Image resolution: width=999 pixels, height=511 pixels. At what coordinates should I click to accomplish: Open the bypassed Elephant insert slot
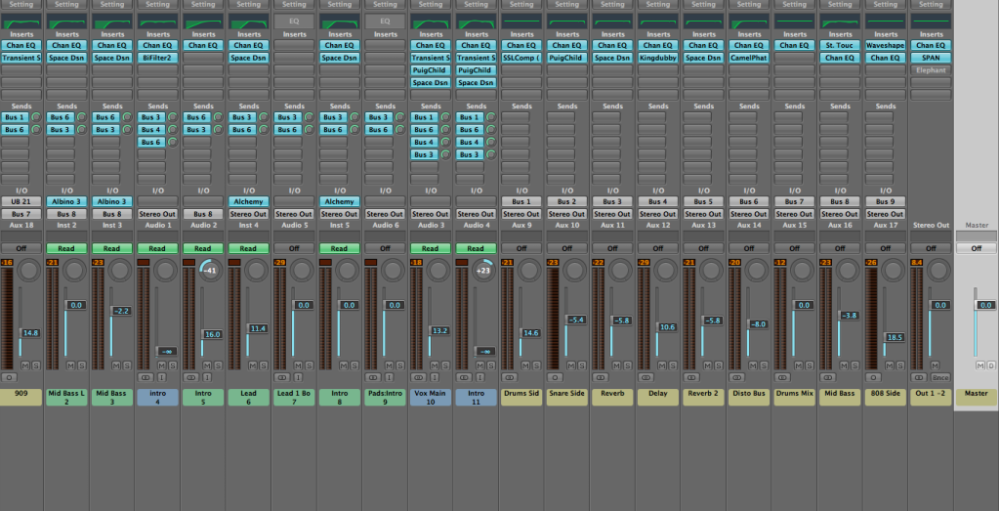pyautogui.click(x=931, y=70)
